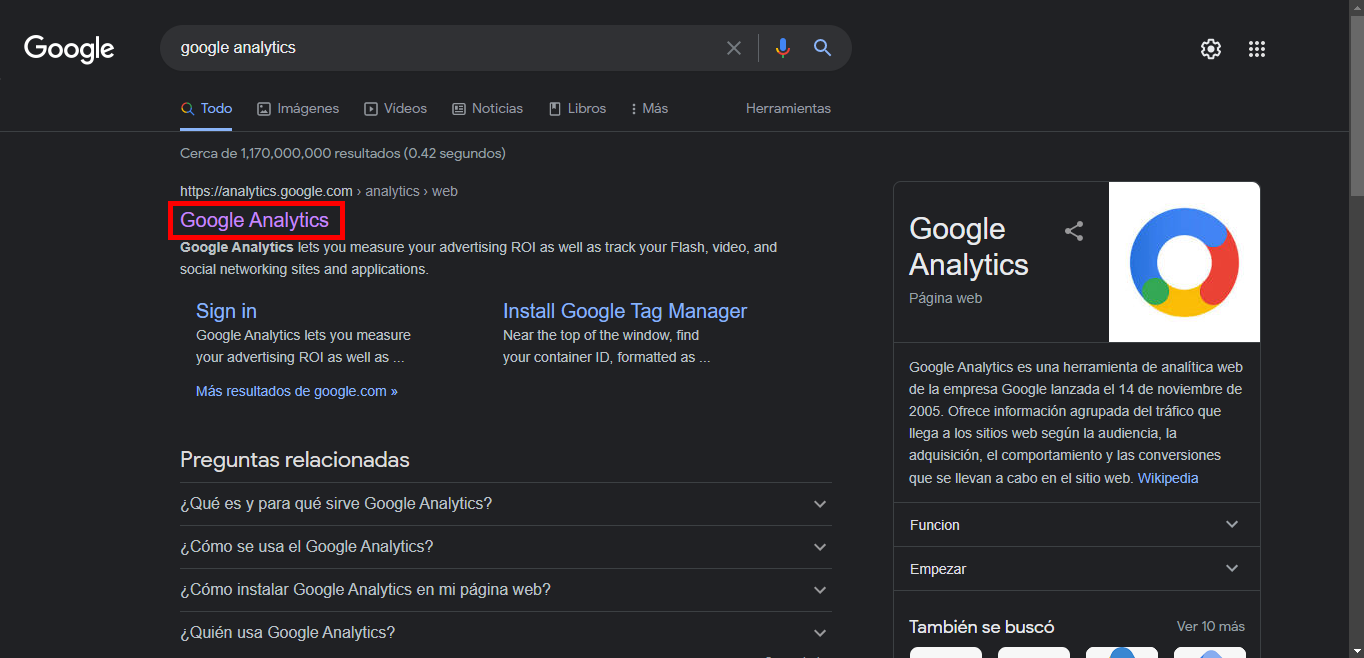Expand the Empezar section in knowledge panel

coord(1076,569)
